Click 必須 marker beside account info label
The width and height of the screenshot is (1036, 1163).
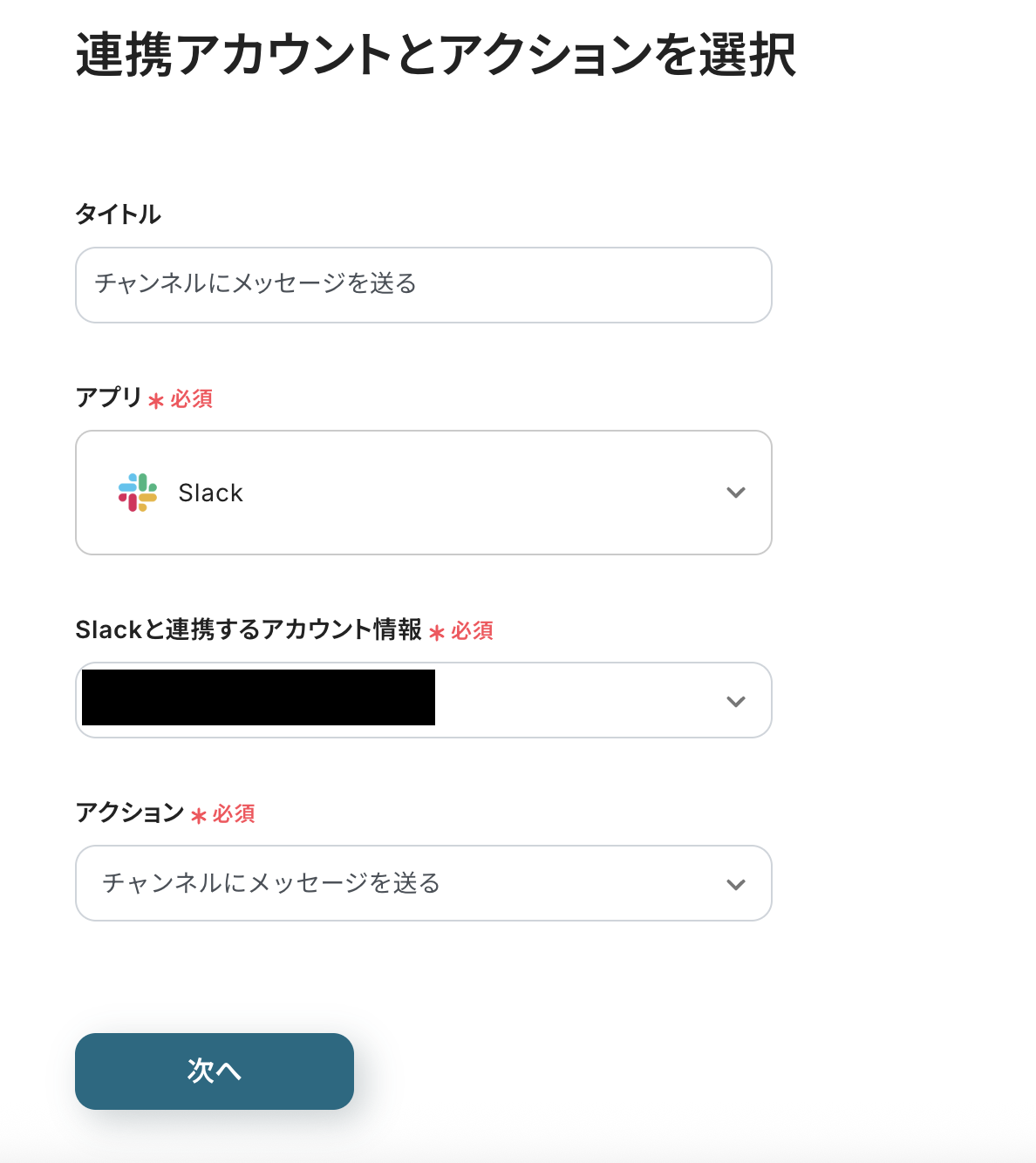tap(473, 631)
